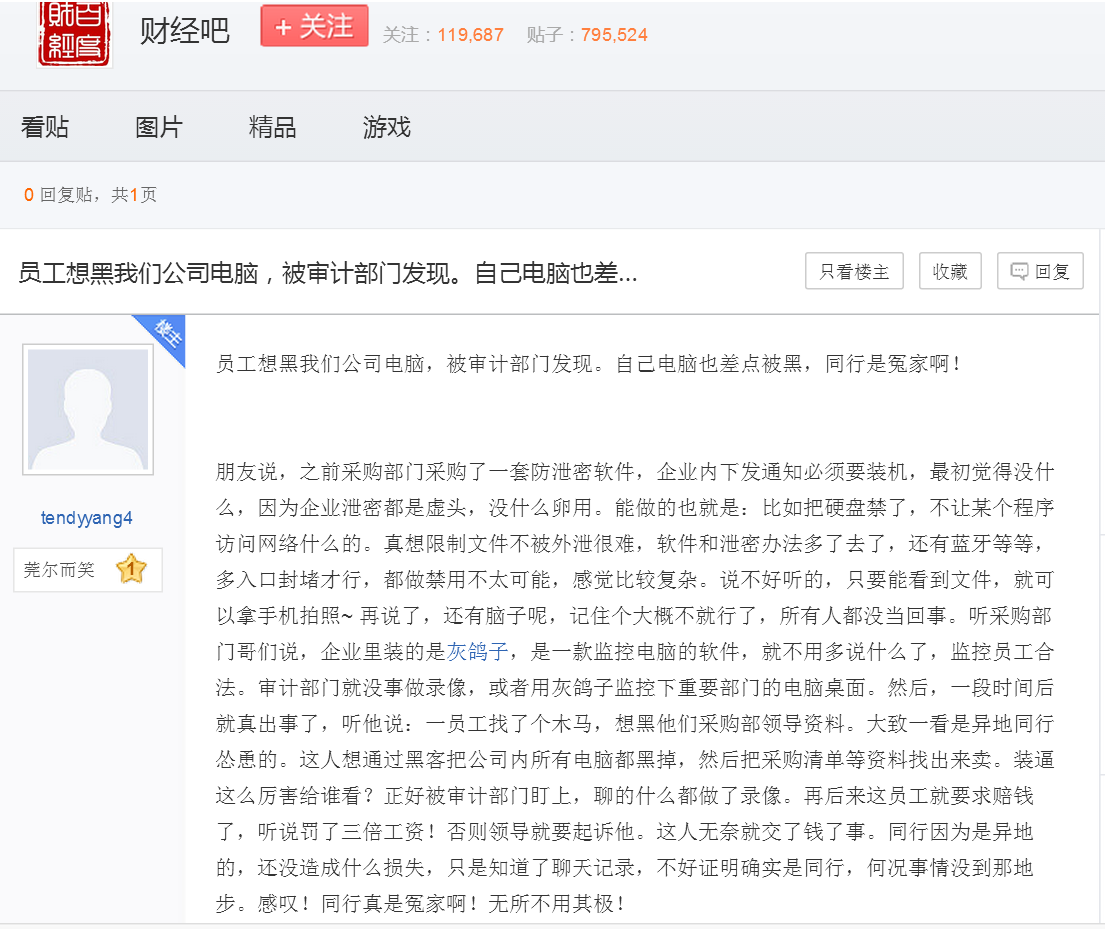The image size is (1105, 929).
Task: Click the 莞尔而笑 level badge
Action: [x=88, y=570]
